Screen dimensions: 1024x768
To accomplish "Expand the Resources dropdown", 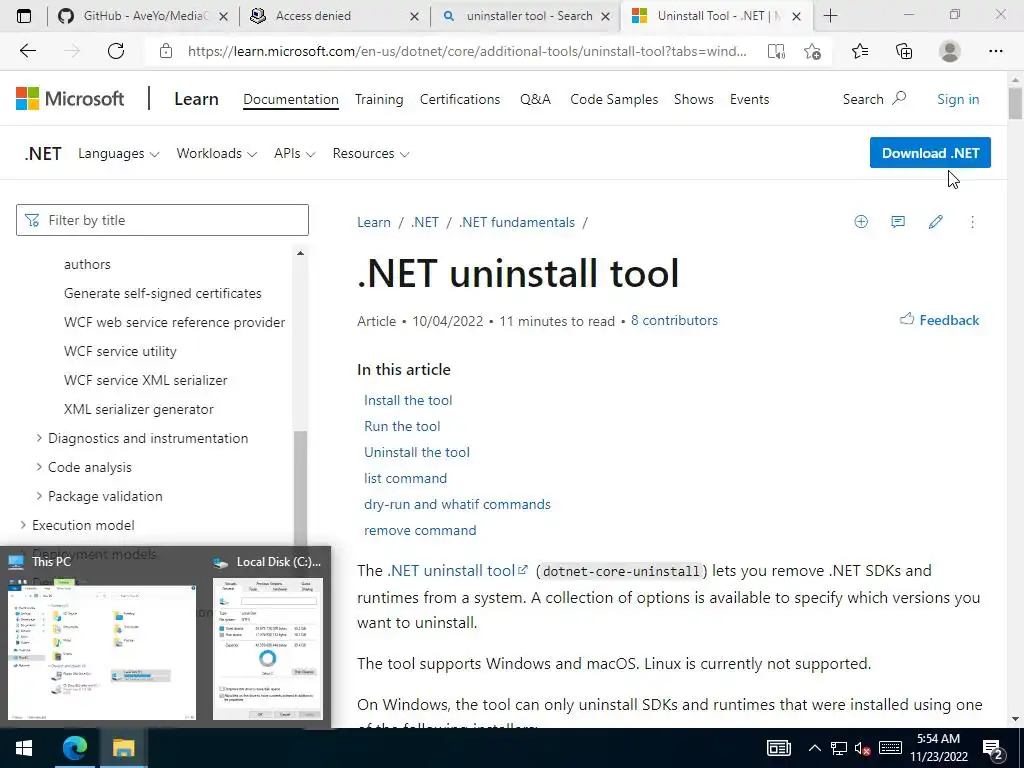I will (x=370, y=153).
